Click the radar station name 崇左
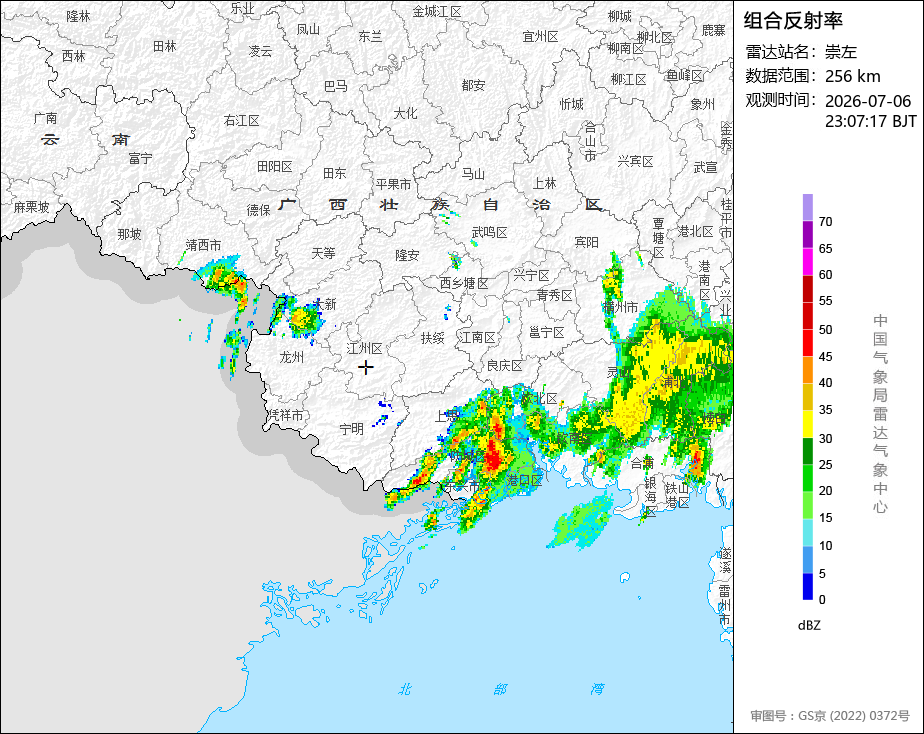The width and height of the screenshot is (924, 734). click(x=840, y=52)
